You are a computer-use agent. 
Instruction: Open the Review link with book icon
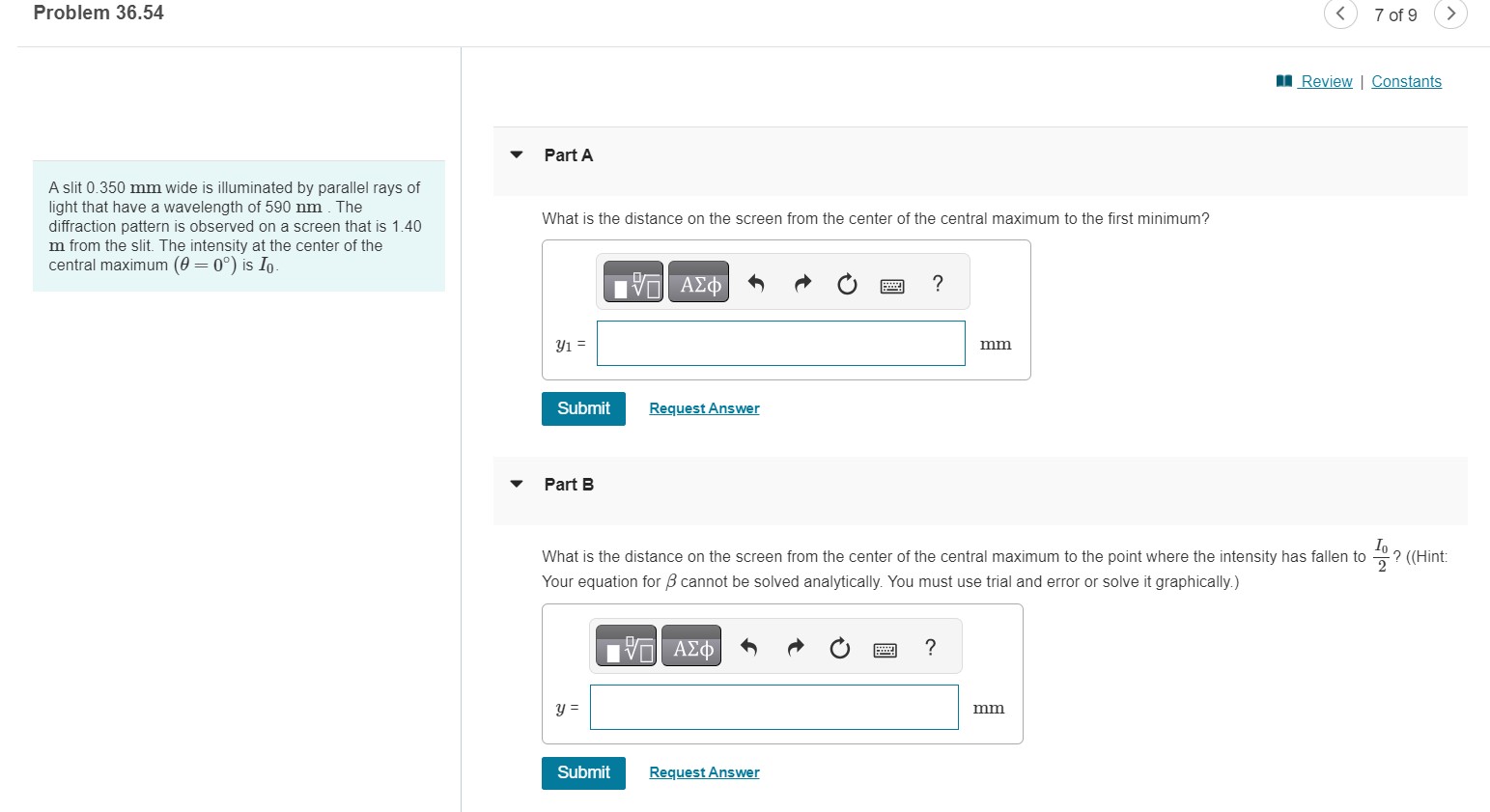1314,82
